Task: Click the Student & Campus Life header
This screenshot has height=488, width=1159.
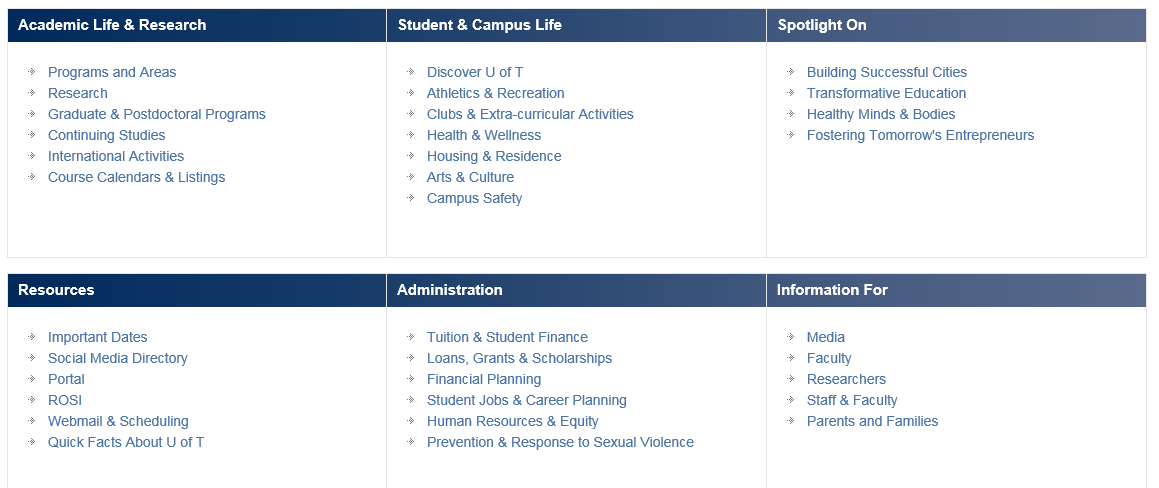Action: (x=479, y=25)
